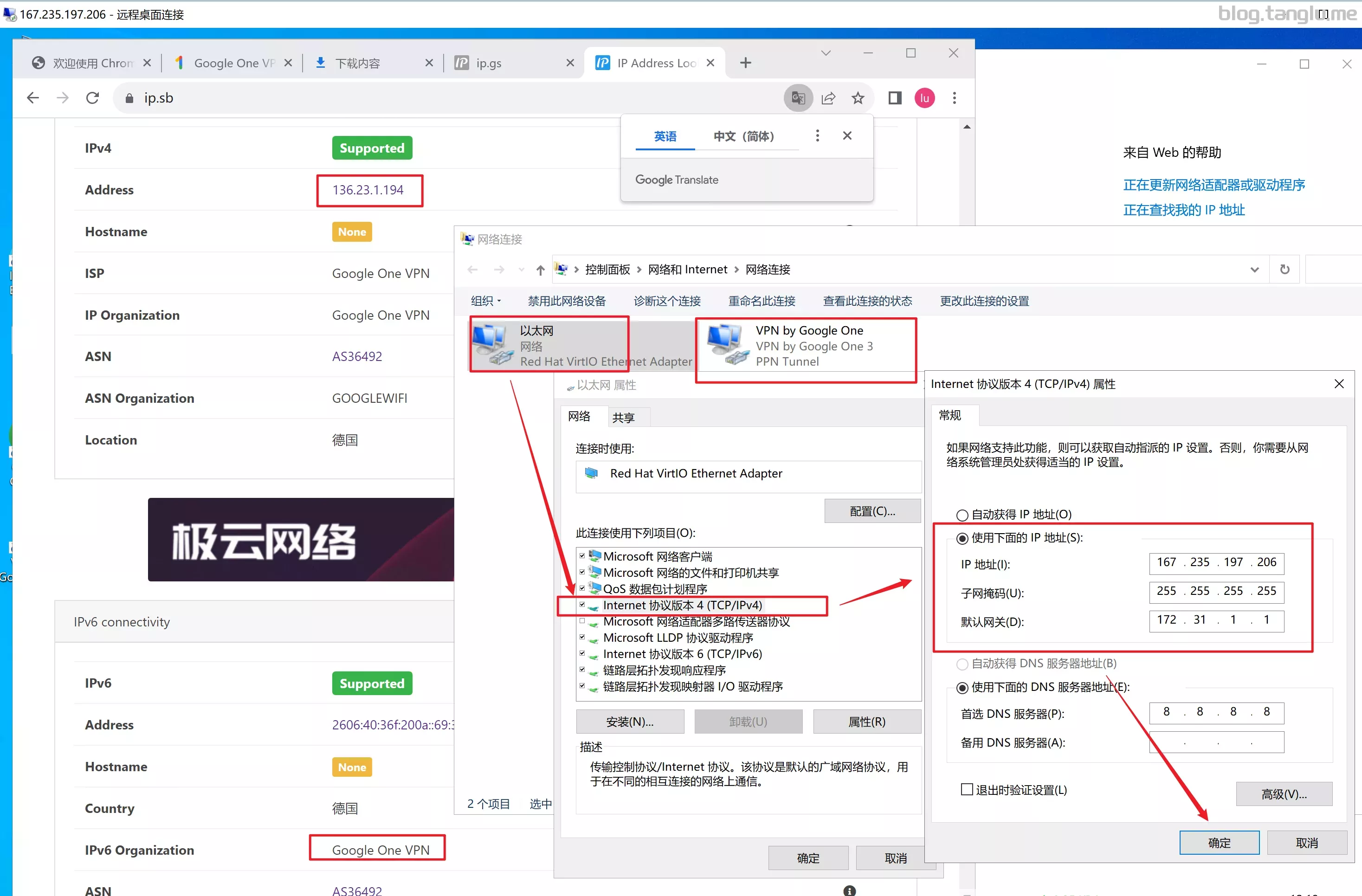Expand the address bar path dropdown
Viewport: 1362px width, 896px height.
click(x=1254, y=270)
